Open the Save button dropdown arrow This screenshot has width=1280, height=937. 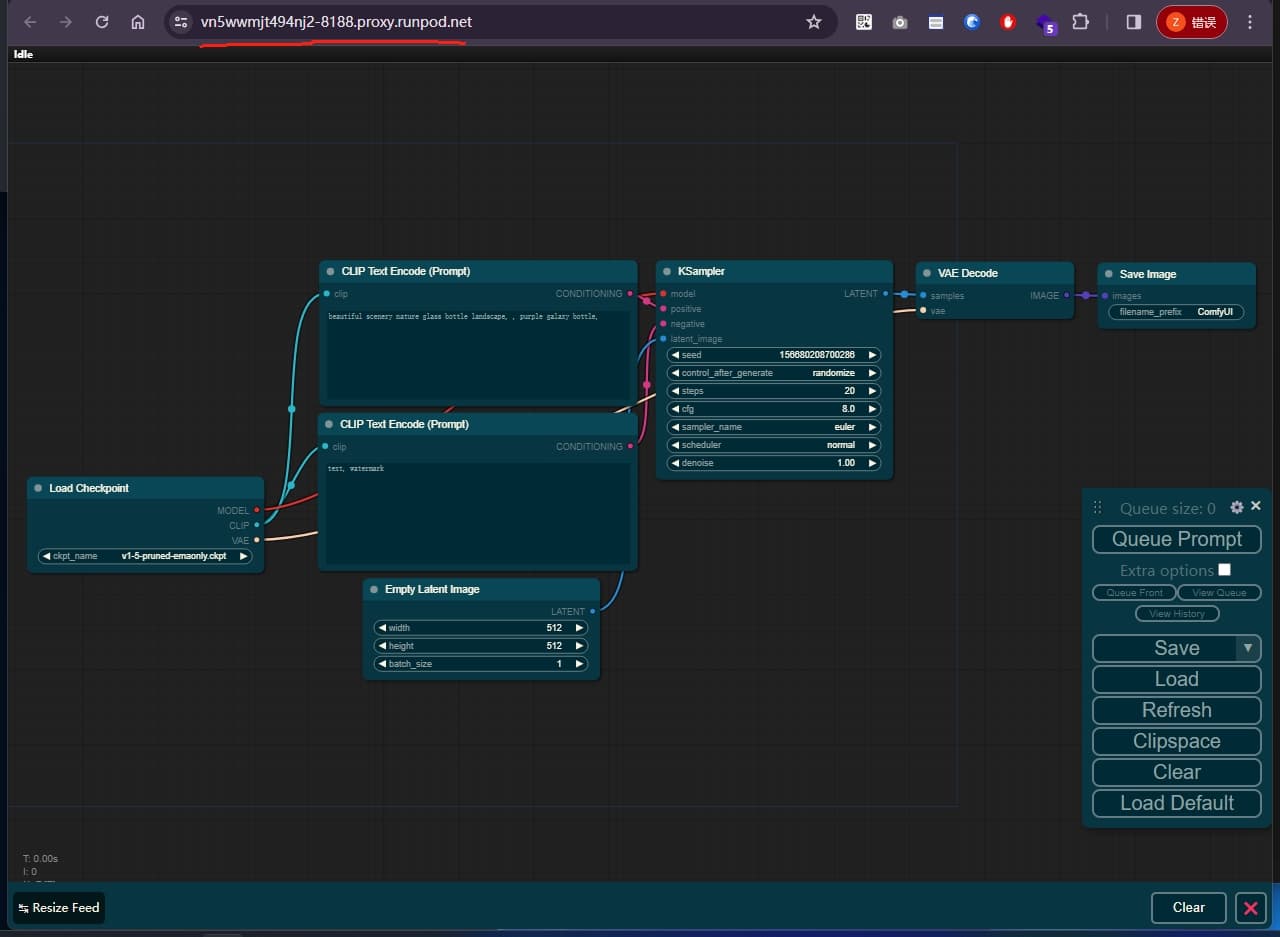(x=1248, y=648)
